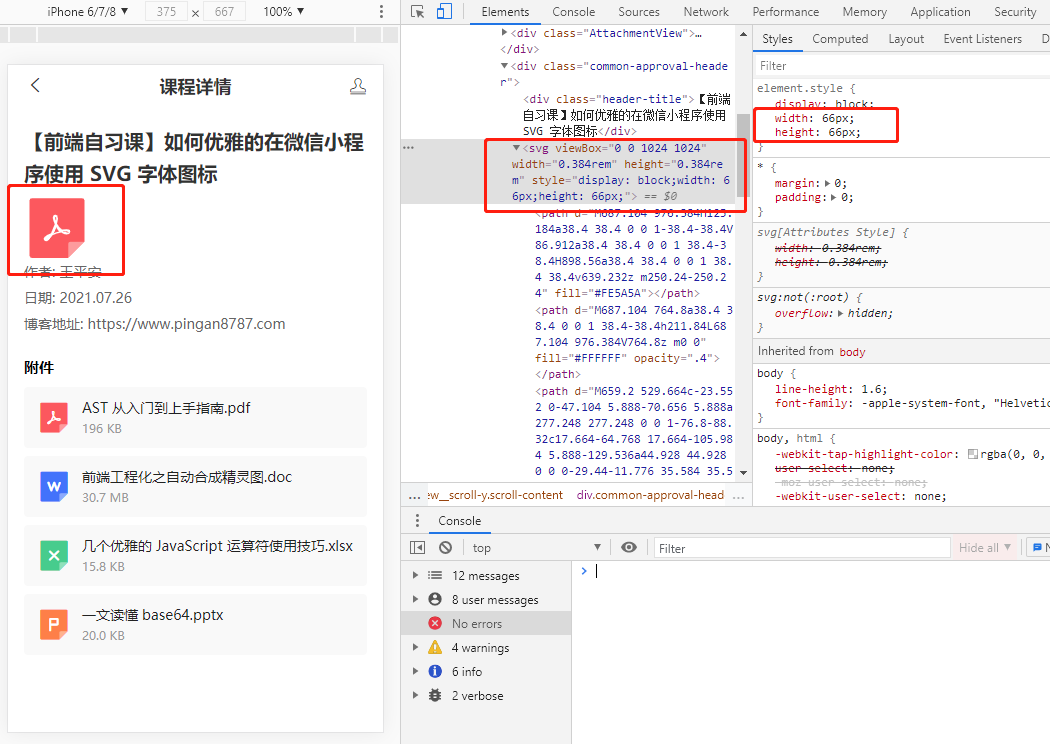Open the Application tab

[940, 11]
